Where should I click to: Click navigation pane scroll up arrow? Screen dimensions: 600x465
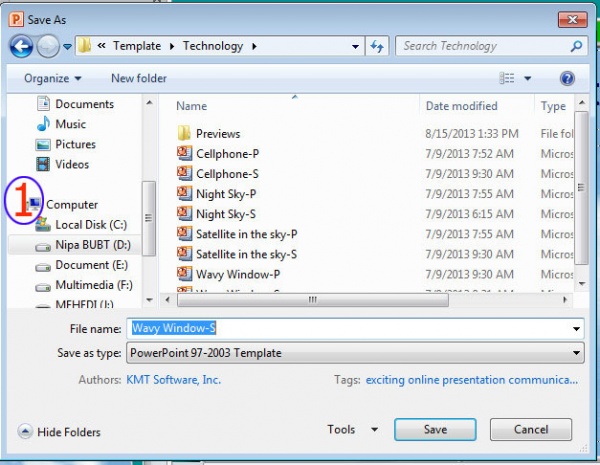[x=149, y=103]
